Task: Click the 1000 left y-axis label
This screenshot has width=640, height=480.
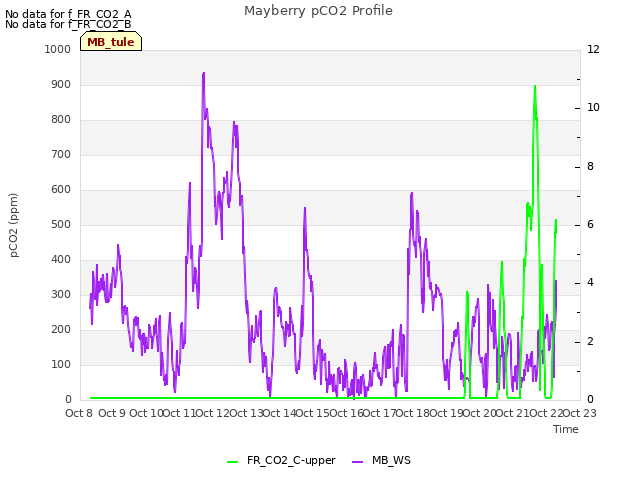Action: 58,49
